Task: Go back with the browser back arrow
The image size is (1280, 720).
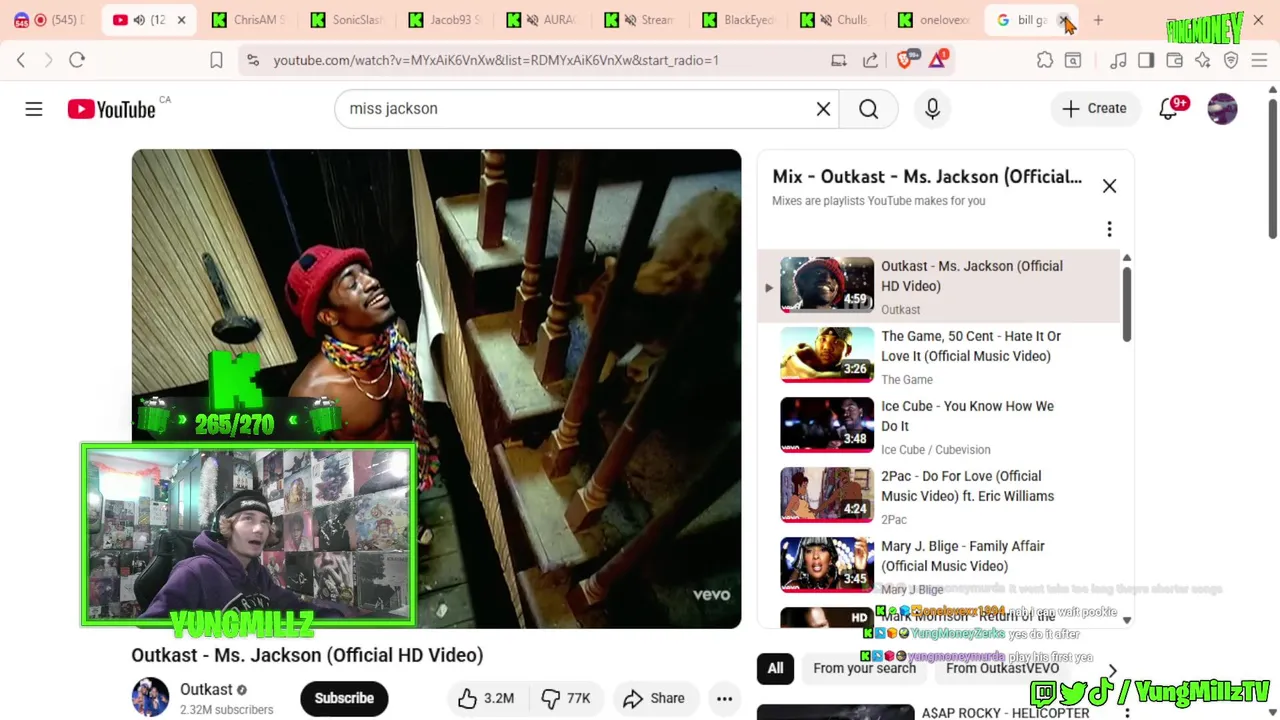Action: (21, 60)
